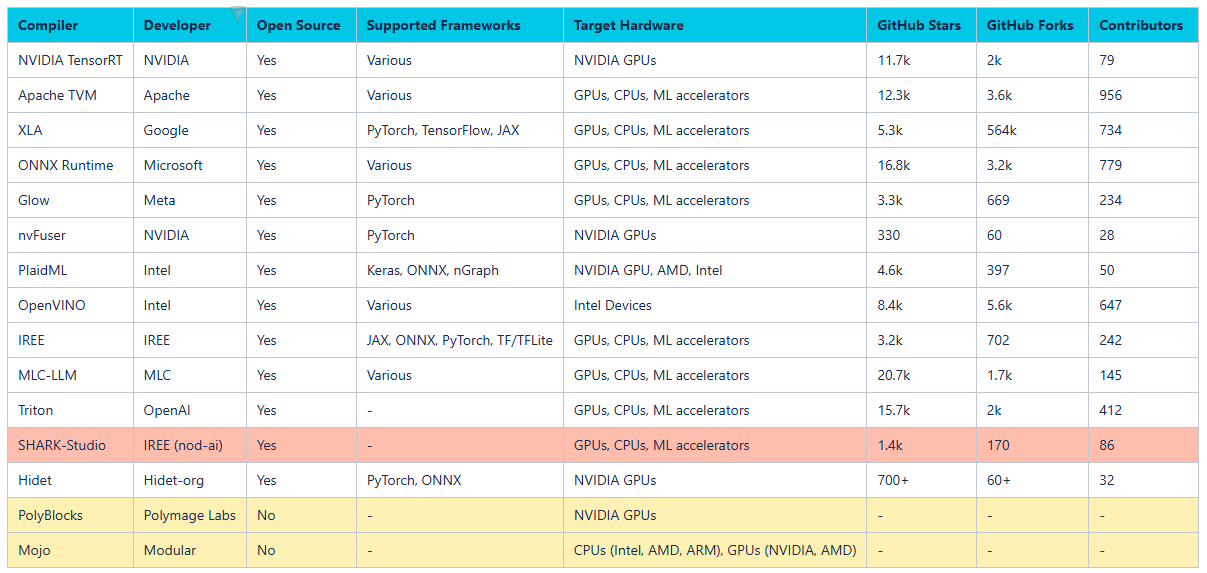Select the GitHub Stars column header

point(921,25)
